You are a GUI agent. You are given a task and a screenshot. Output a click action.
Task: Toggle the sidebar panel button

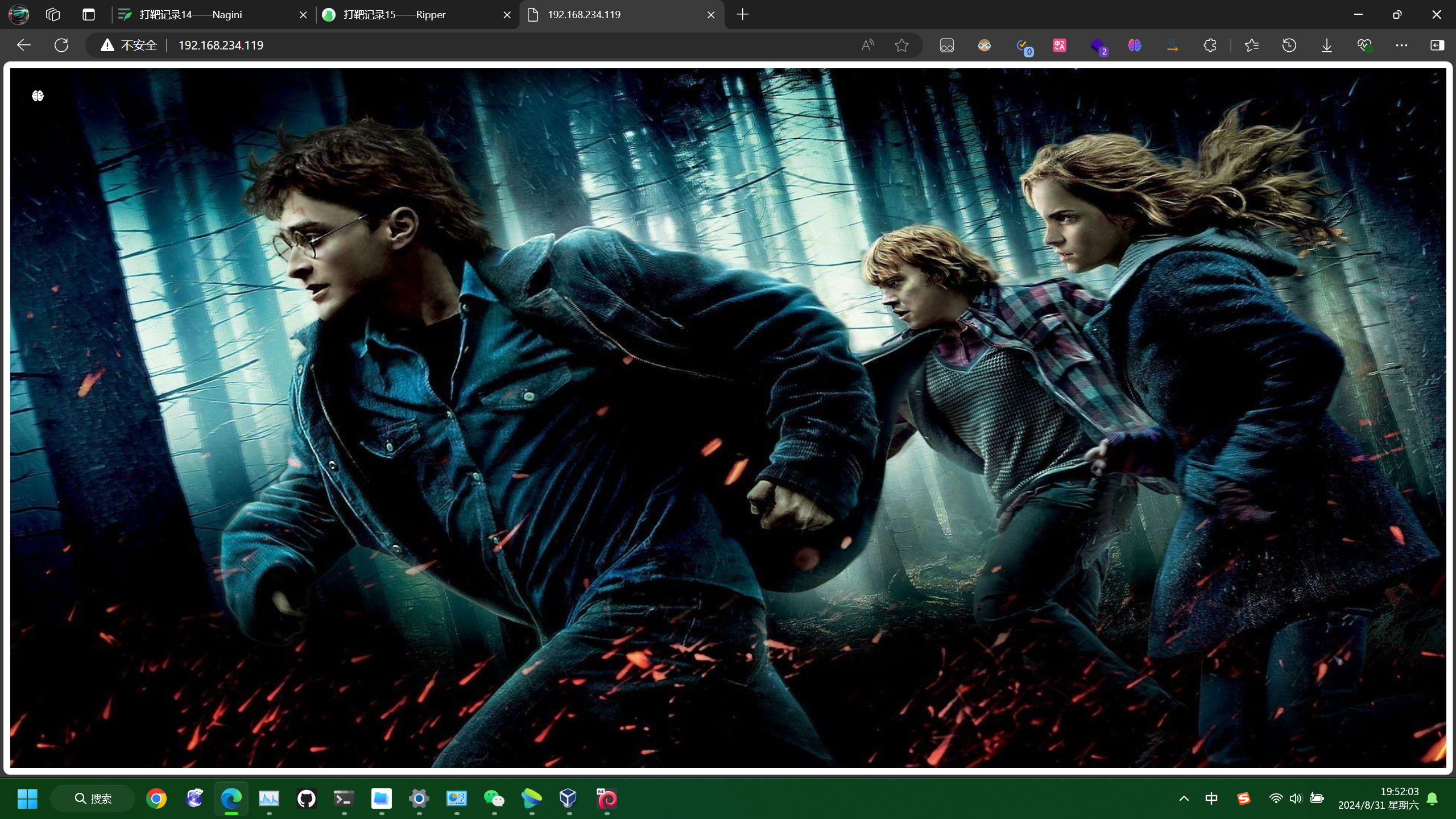1437,45
